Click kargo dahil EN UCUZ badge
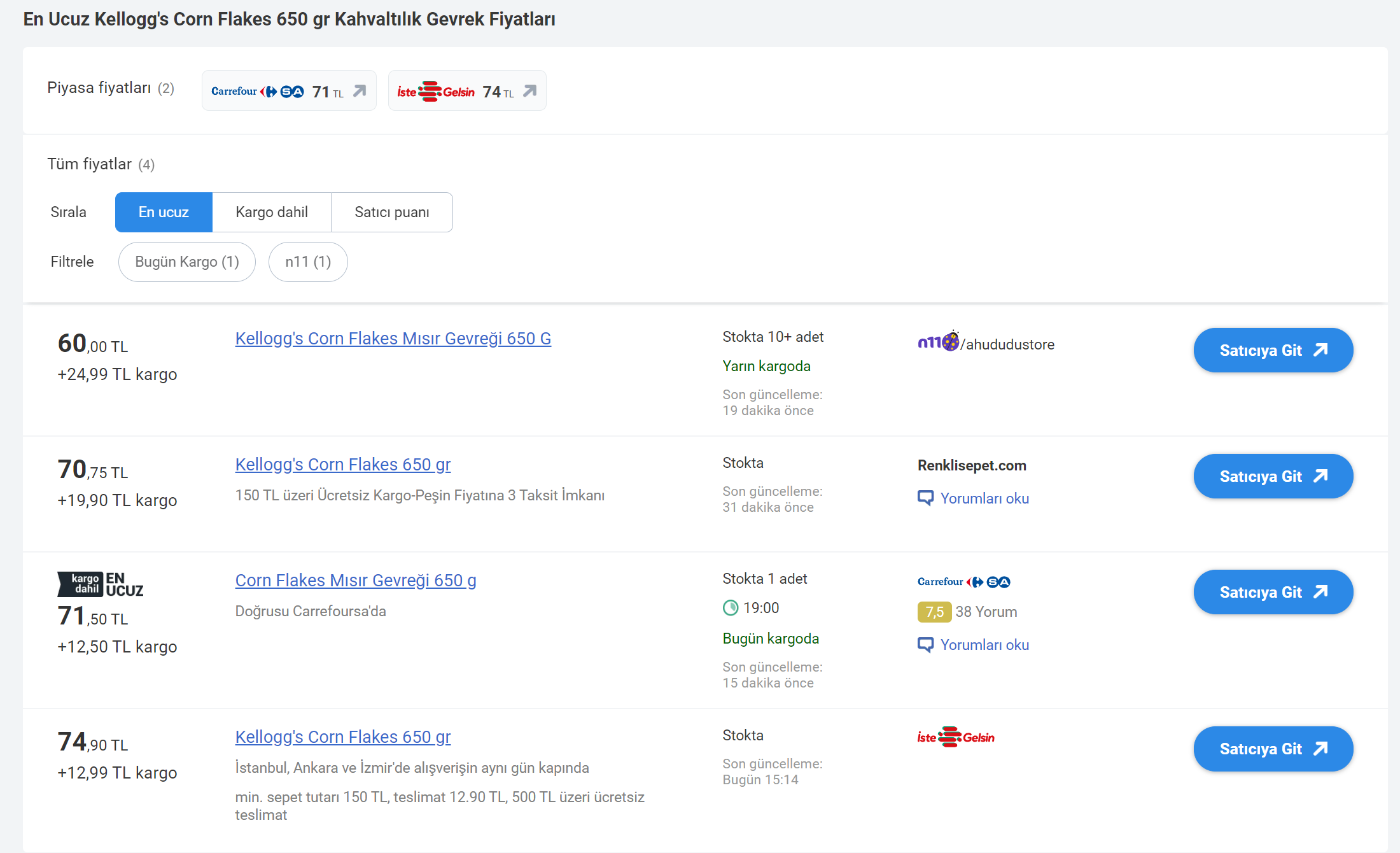The width and height of the screenshot is (1400, 853). point(101,584)
